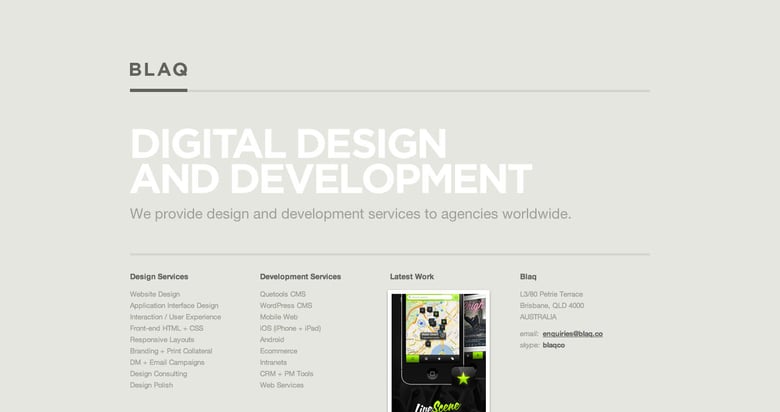Open WordPress CMS
This screenshot has height=412, width=780.
coord(286,305)
